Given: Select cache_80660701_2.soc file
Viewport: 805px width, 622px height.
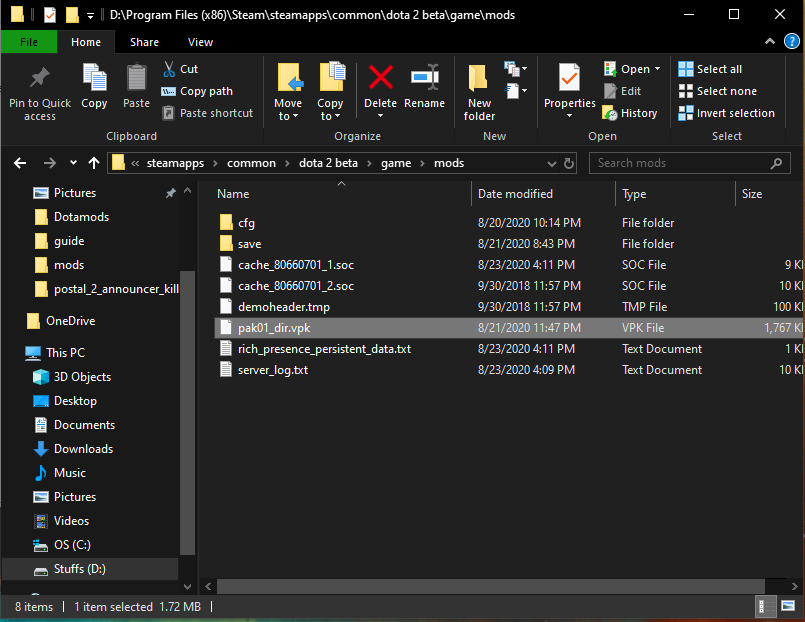Looking at the screenshot, I should tap(508, 286).
